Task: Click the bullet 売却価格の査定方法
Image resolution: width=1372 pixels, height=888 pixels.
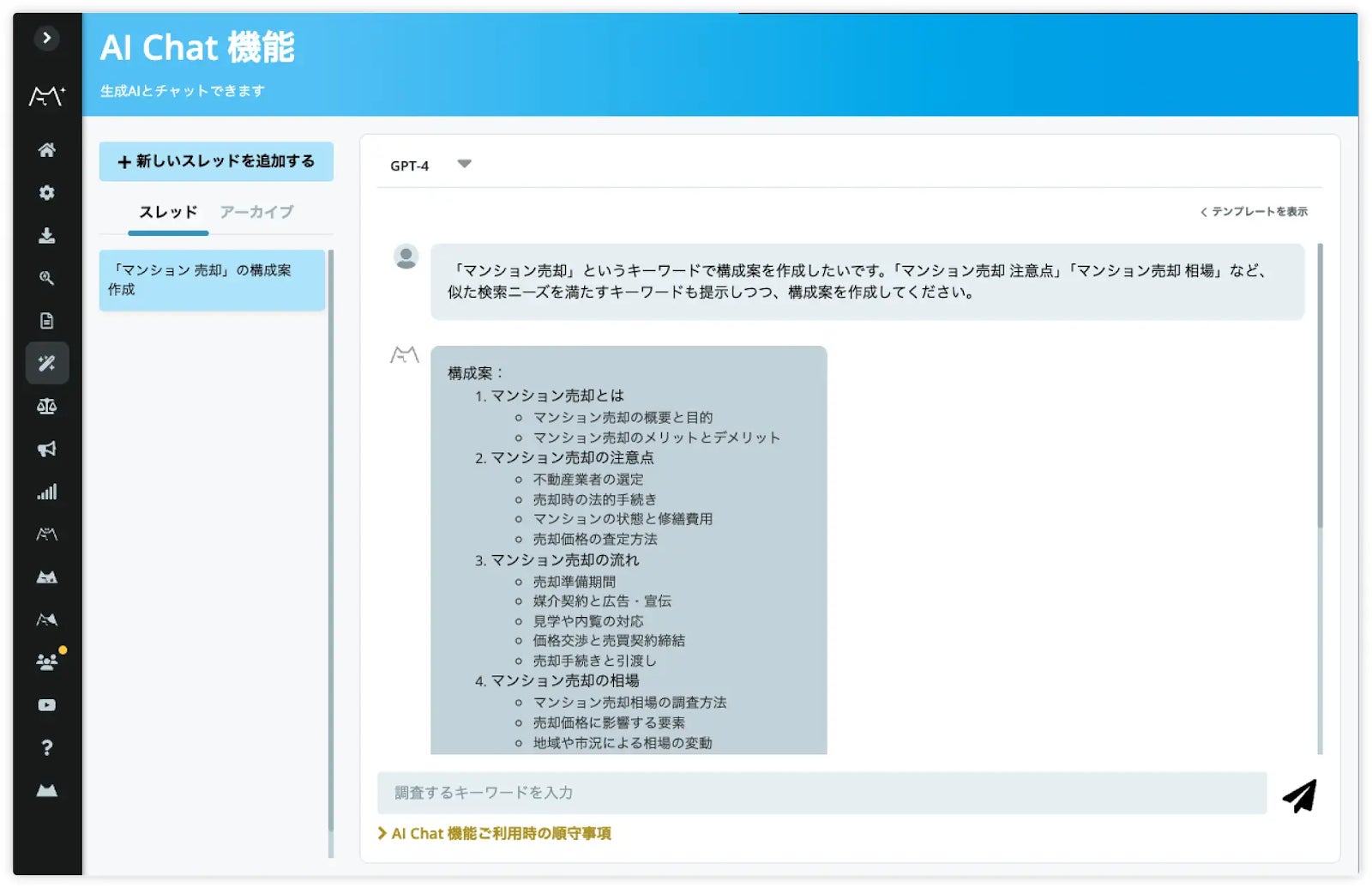Action: (595, 540)
